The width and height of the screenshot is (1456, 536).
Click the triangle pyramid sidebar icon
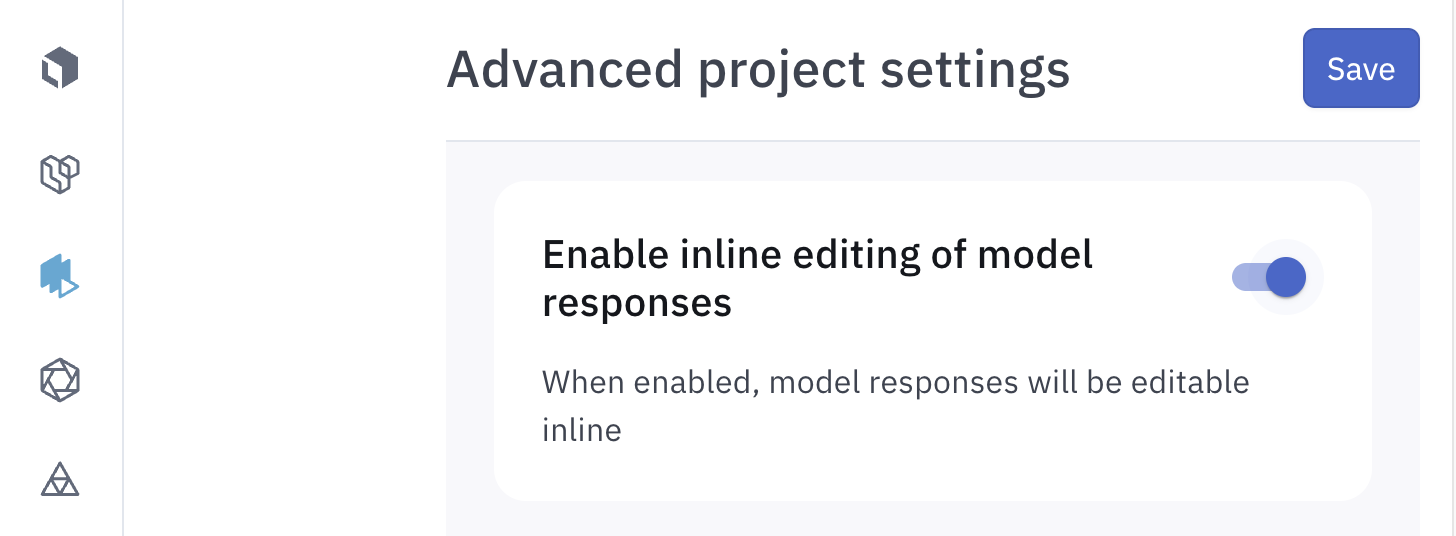click(60, 480)
